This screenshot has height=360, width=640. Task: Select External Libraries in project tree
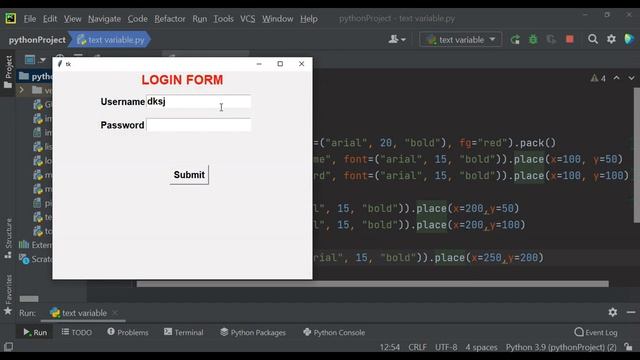[x=36, y=245]
